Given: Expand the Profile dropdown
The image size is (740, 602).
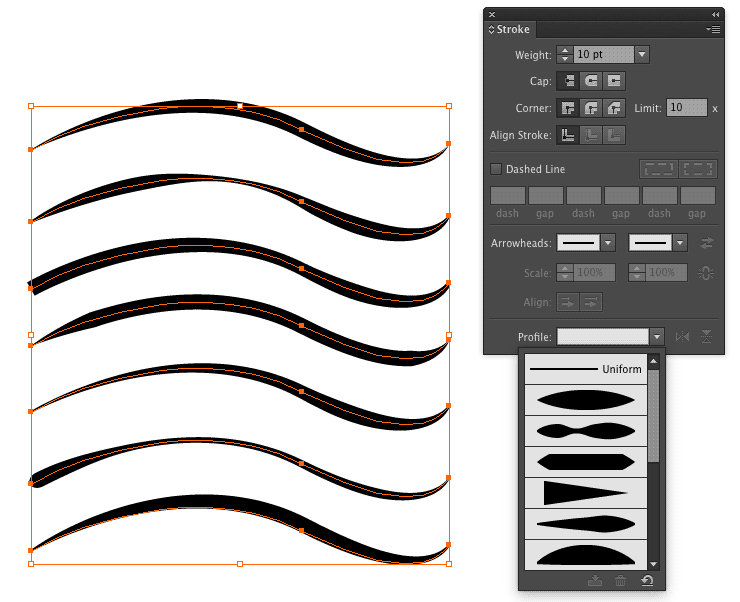Looking at the screenshot, I should 657,337.
